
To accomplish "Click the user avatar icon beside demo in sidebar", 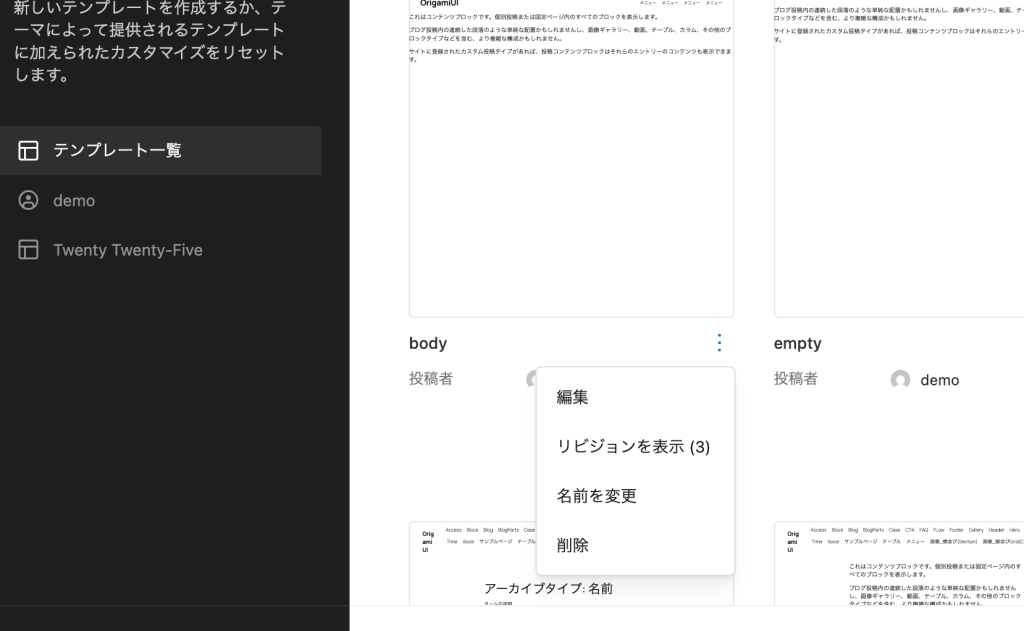I will (x=28, y=201).
